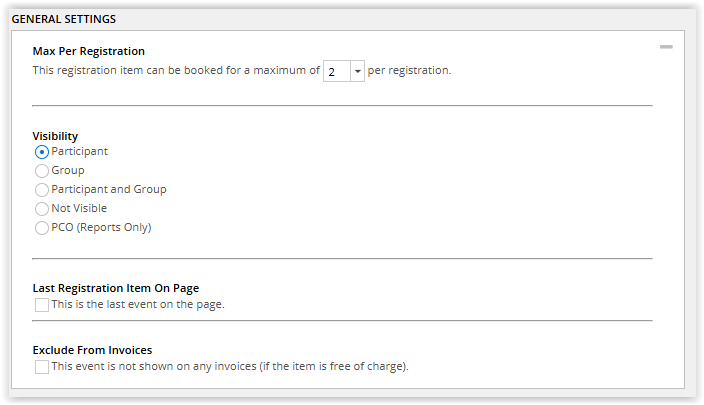
Task: Click the Max Per Registration heading
Action: [x=88, y=51]
